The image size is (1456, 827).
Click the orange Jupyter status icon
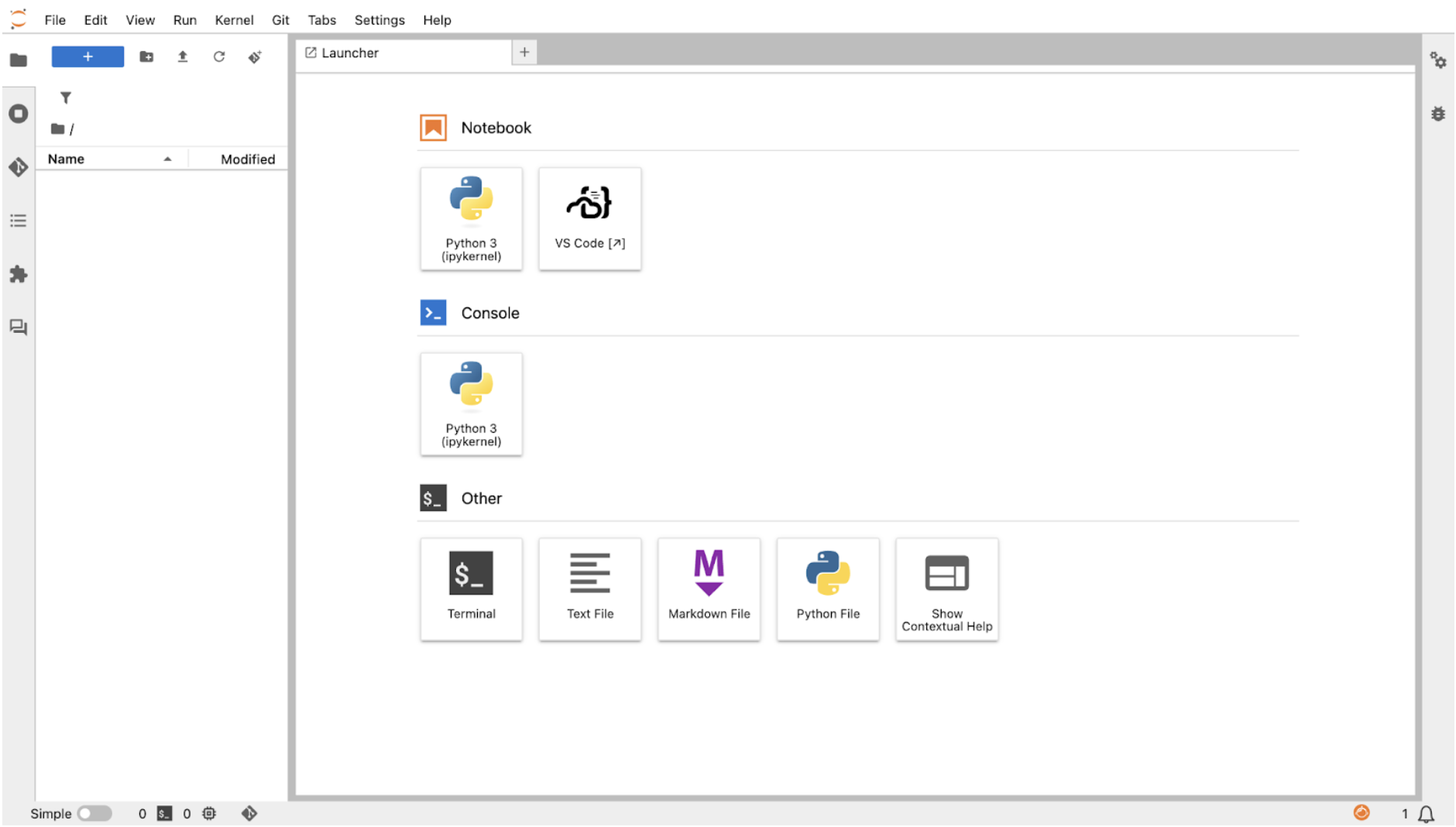pos(1362,812)
